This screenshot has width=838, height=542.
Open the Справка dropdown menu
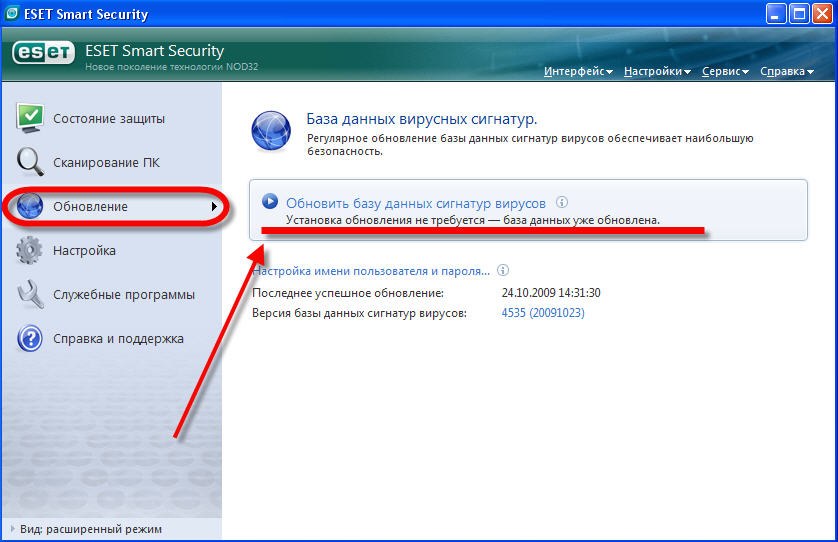(787, 71)
